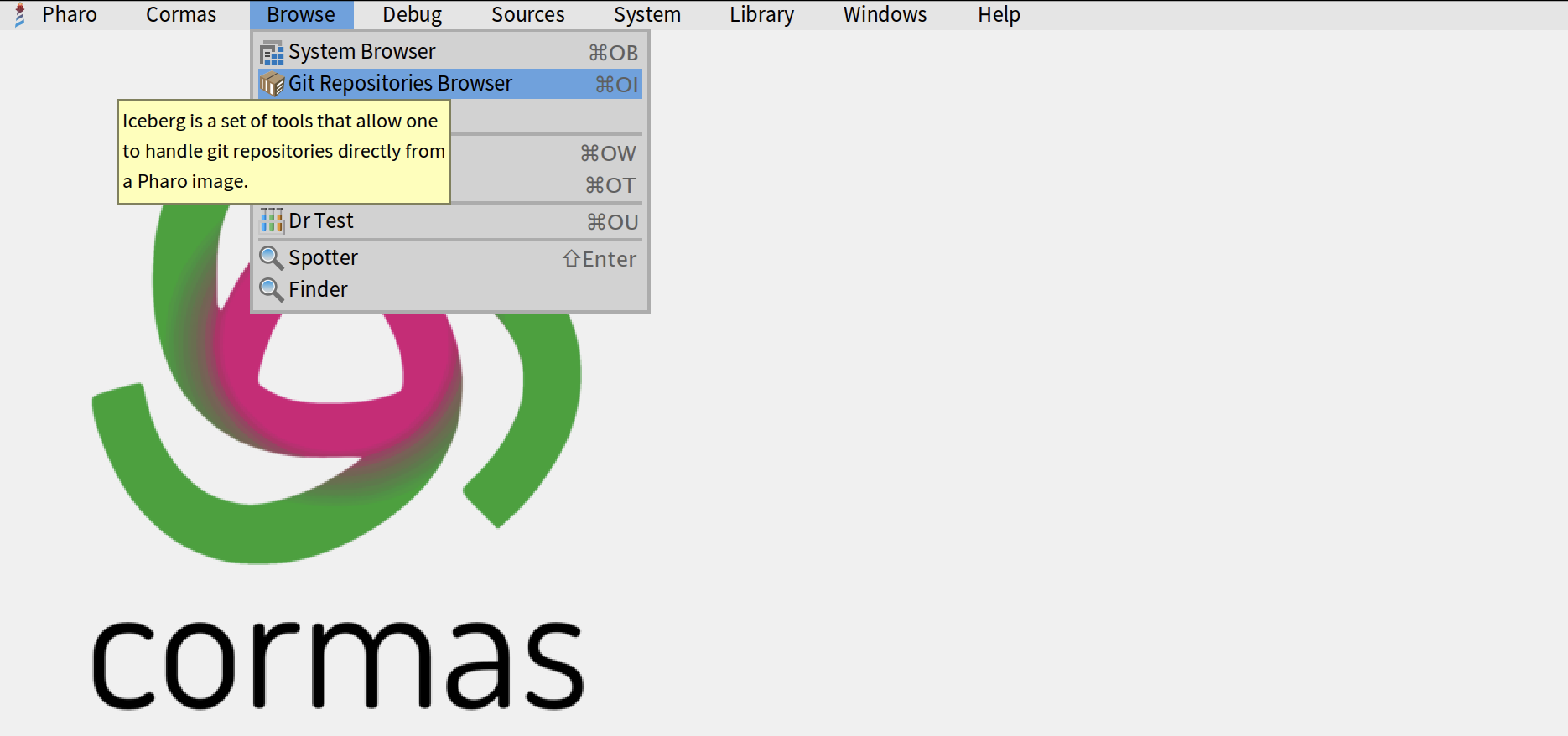This screenshot has width=1568, height=736.
Task: Open the Library menu
Action: [x=761, y=15]
